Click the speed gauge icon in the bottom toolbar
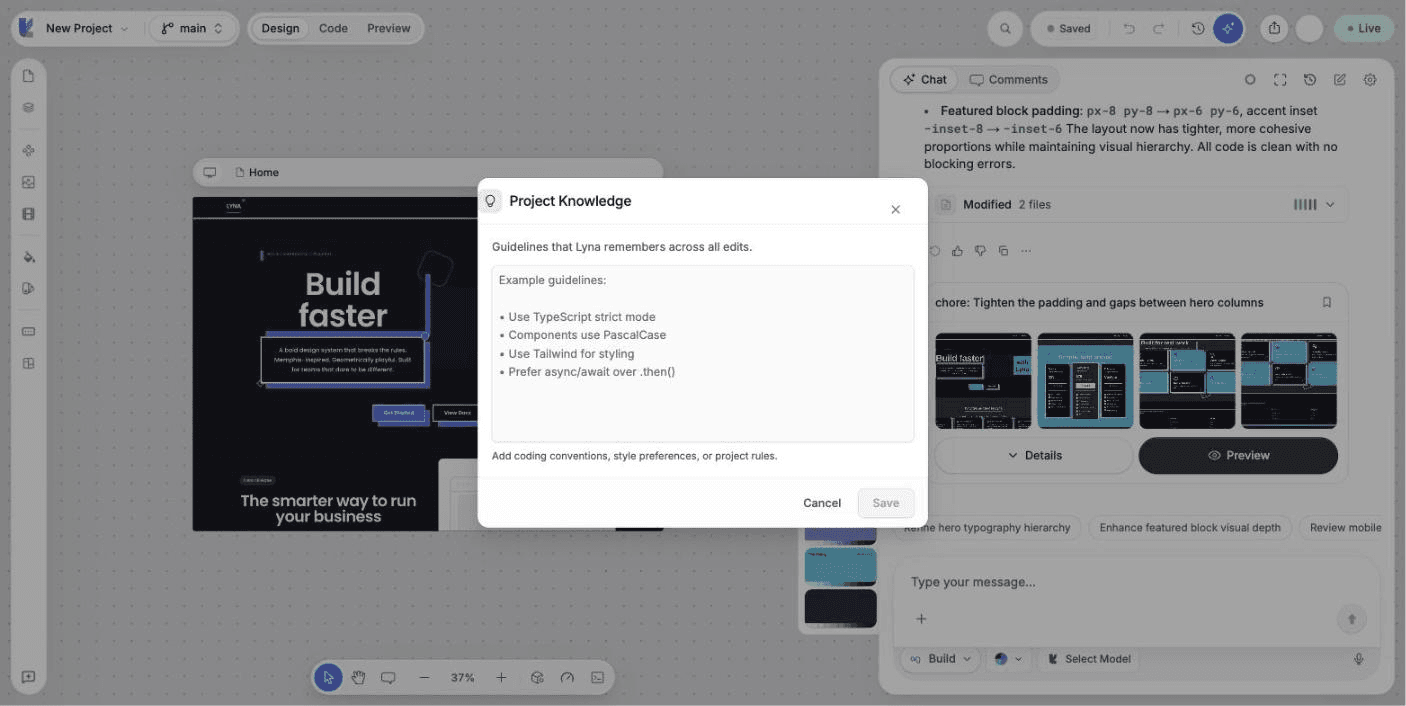The height and width of the screenshot is (706, 1406). (x=567, y=677)
